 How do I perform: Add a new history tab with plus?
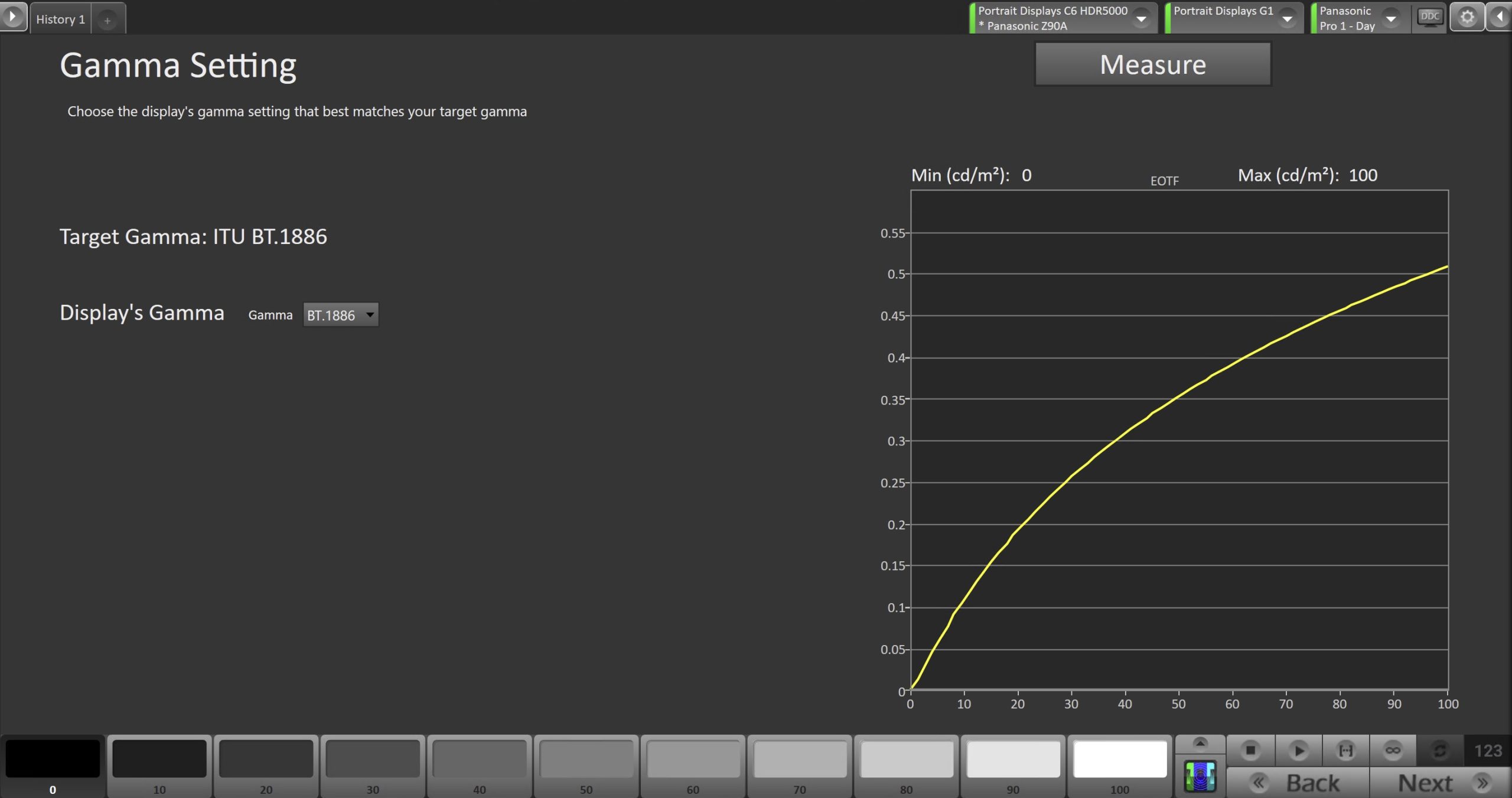coord(107,20)
